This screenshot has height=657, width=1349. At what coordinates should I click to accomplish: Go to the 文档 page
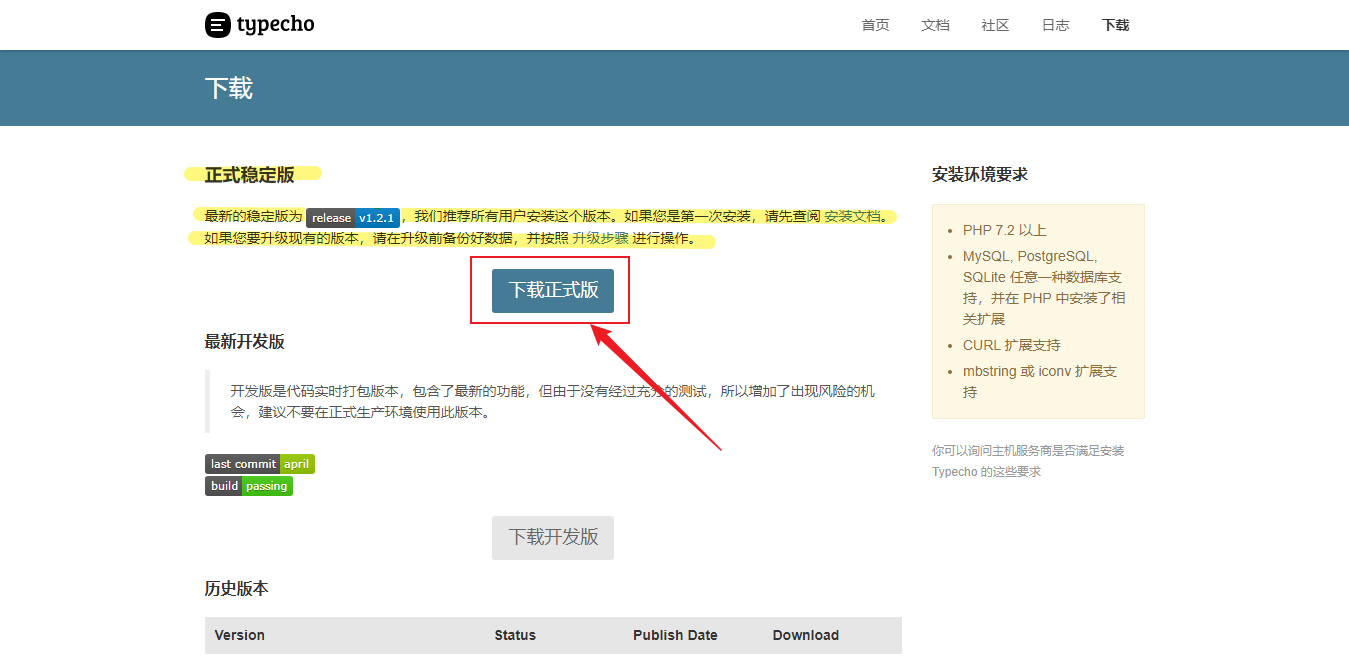(935, 25)
